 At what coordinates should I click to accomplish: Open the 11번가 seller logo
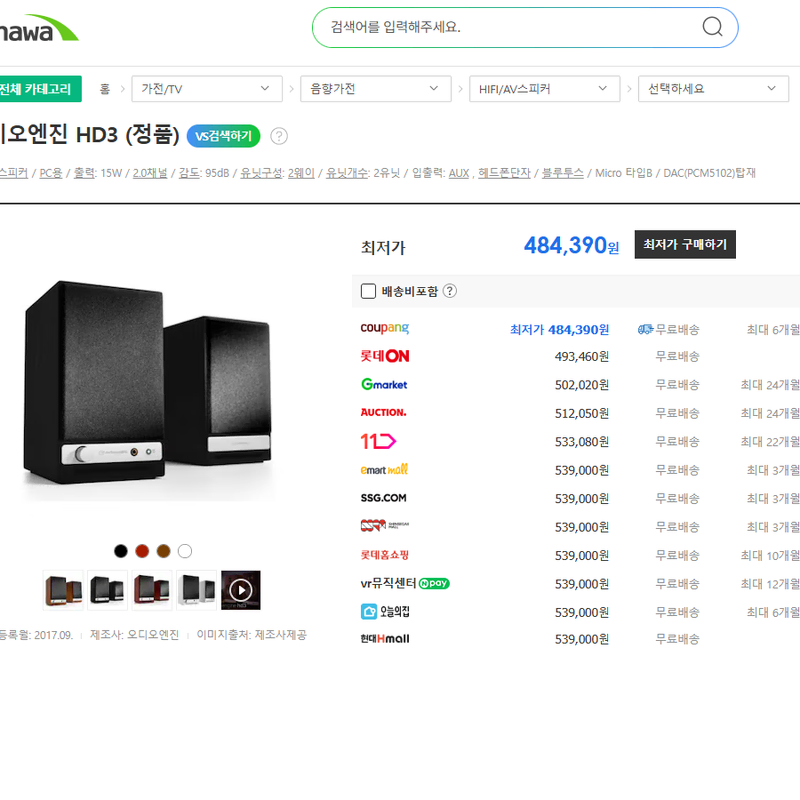(378, 441)
